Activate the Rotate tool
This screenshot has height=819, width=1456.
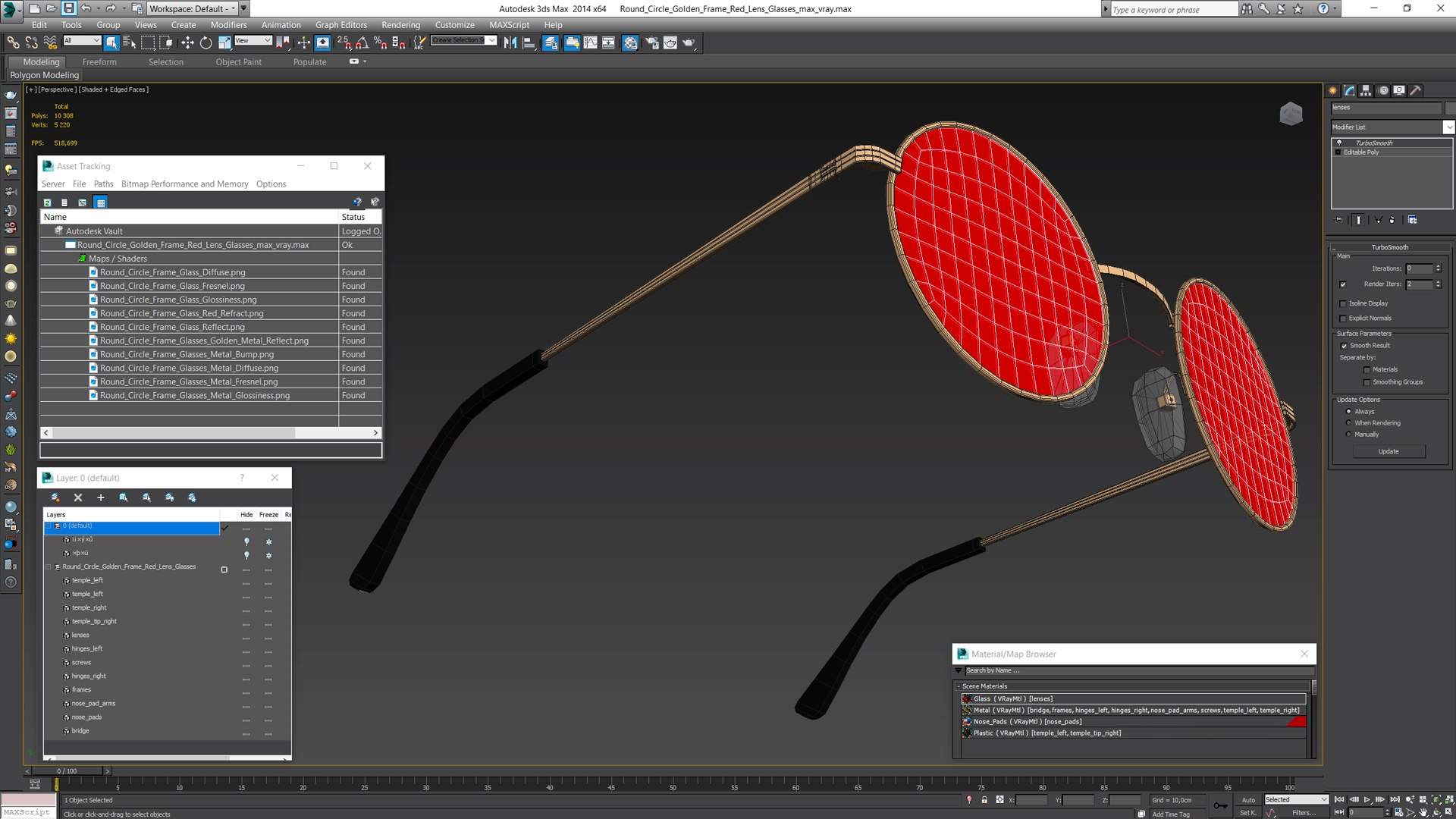(206, 43)
